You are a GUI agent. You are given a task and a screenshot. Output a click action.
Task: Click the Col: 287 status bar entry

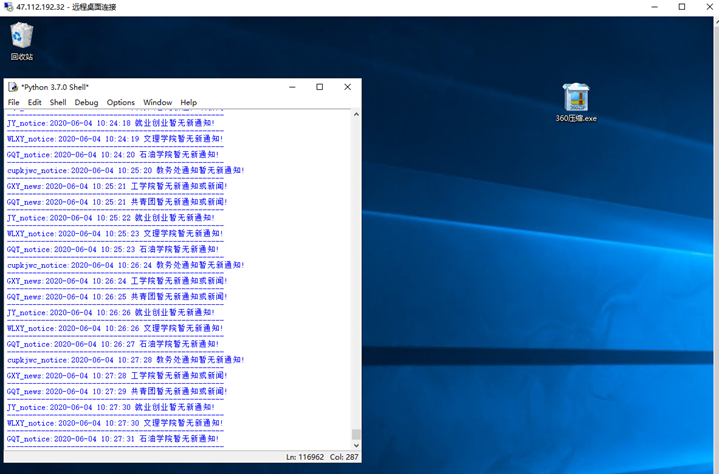(x=344, y=457)
